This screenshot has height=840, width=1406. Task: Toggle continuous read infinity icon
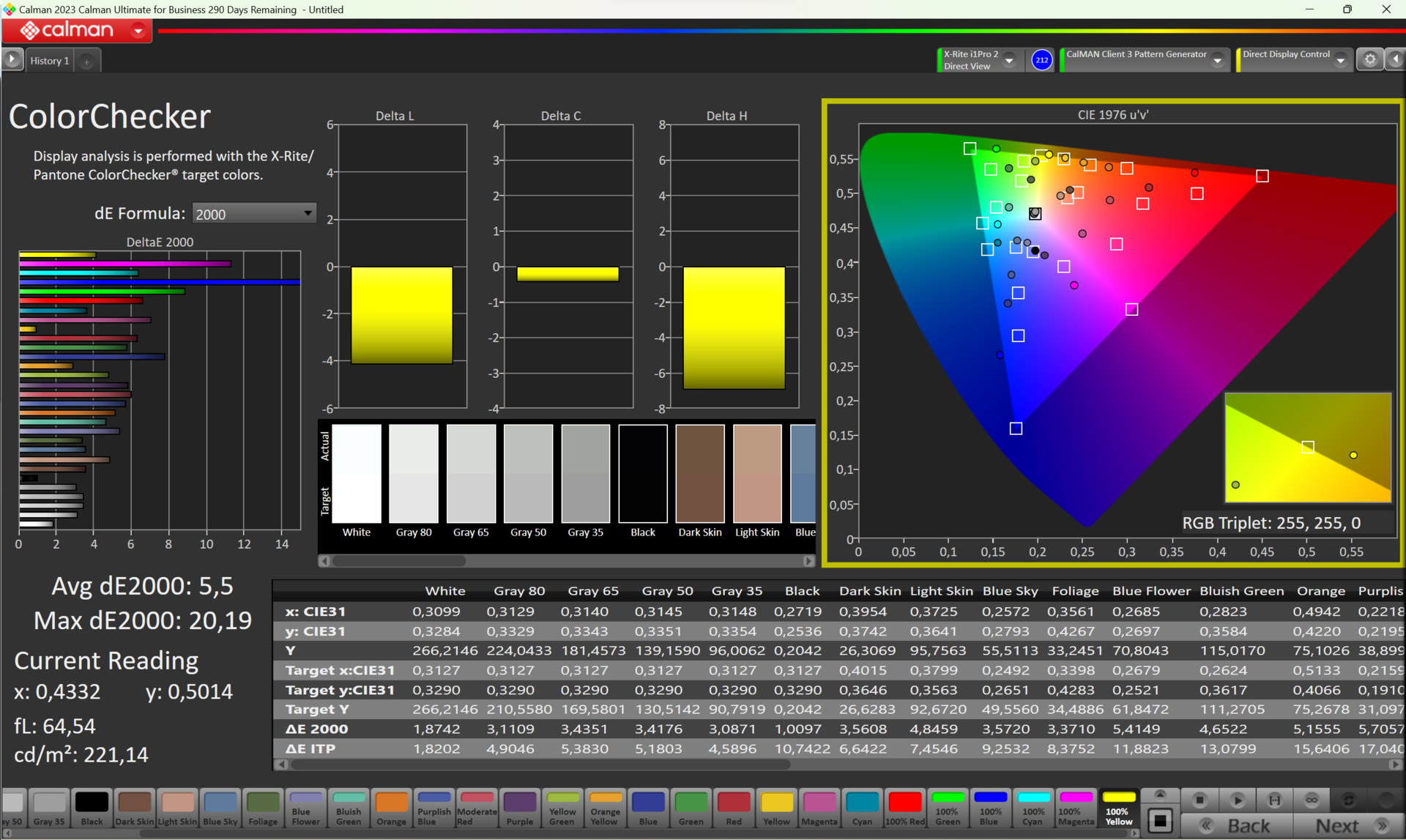coord(1312,800)
